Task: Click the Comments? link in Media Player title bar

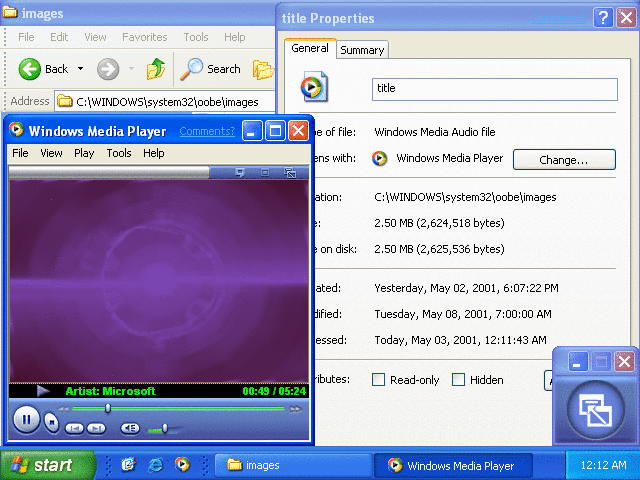Action: coord(207,131)
